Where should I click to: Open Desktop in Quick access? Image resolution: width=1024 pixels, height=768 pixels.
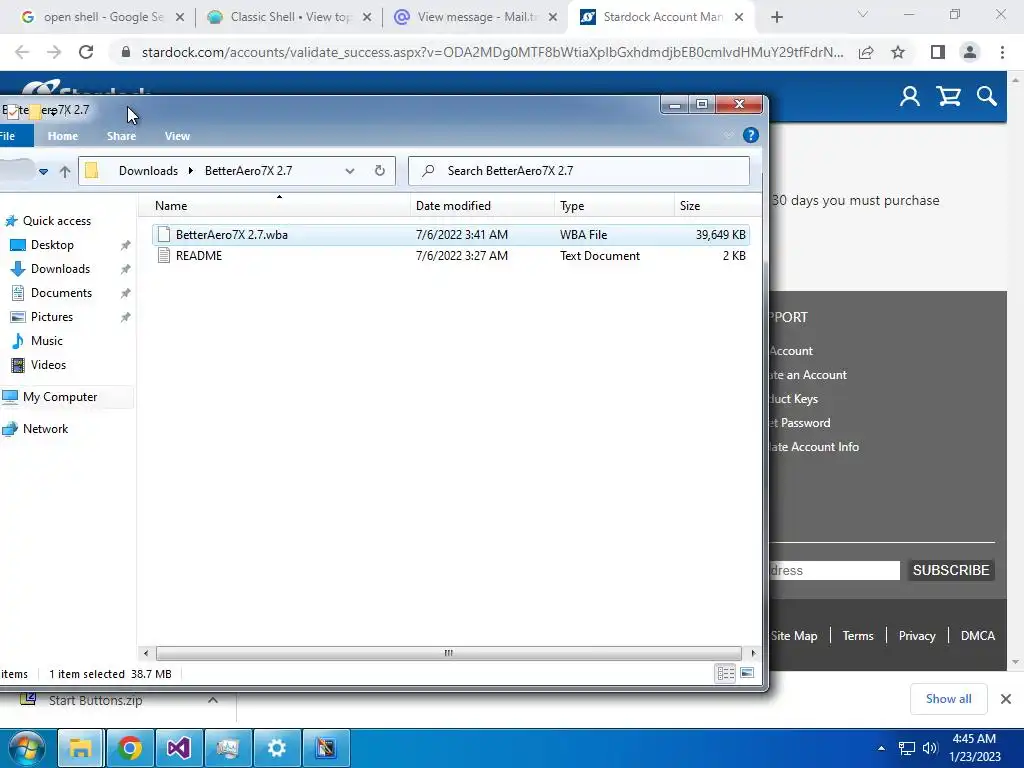tap(52, 245)
